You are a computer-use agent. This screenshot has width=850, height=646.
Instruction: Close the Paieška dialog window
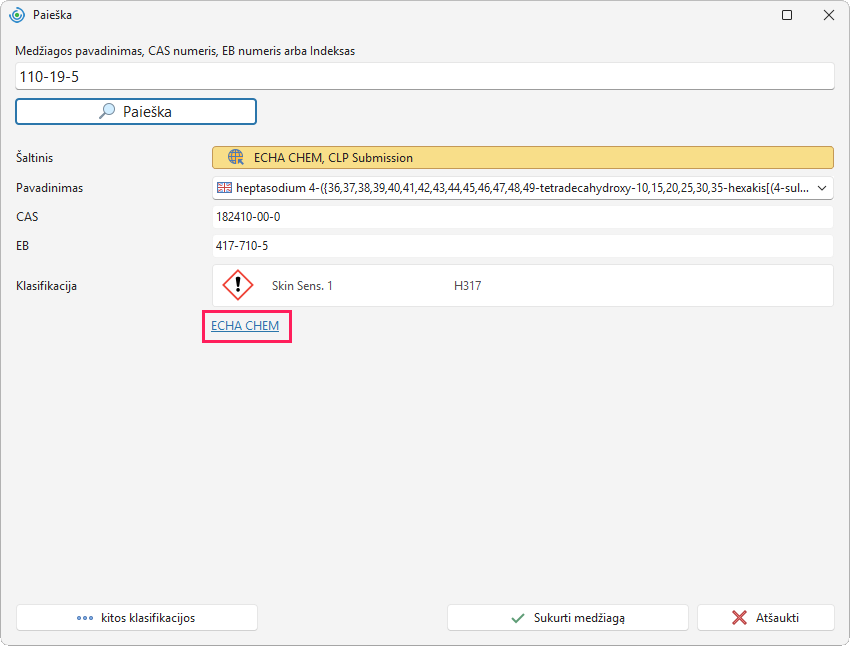[829, 15]
